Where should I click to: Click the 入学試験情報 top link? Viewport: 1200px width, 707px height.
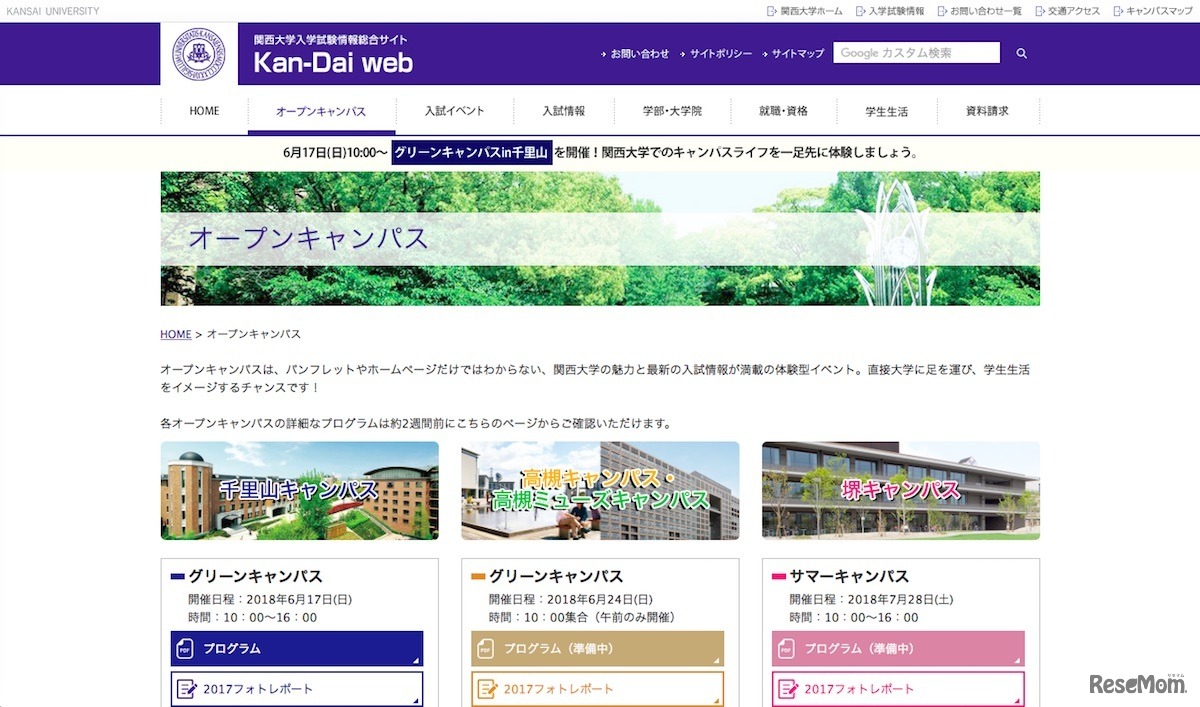[x=896, y=11]
